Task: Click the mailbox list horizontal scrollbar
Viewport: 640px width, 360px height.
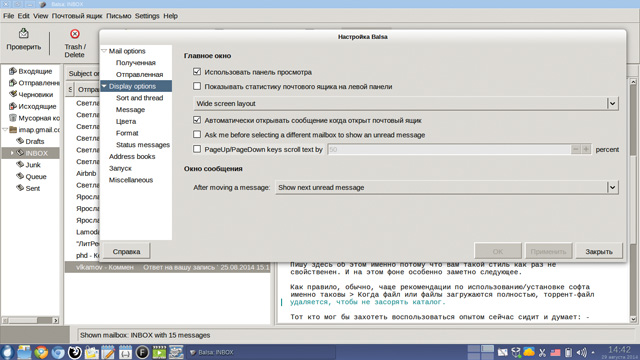Action: (30, 320)
